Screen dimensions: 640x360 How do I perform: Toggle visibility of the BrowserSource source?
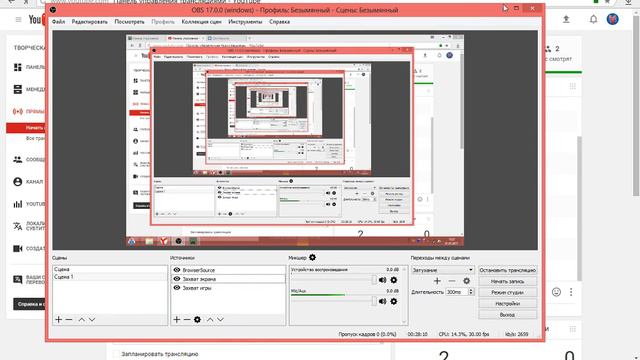177,270
